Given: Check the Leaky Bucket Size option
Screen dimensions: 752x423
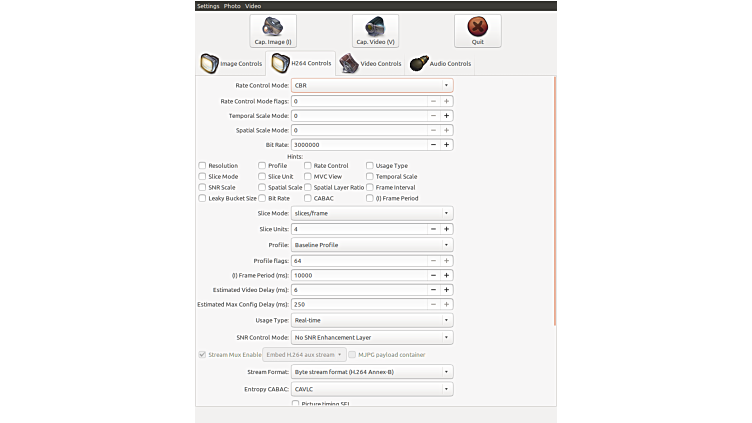Looking at the screenshot, I should point(202,198).
